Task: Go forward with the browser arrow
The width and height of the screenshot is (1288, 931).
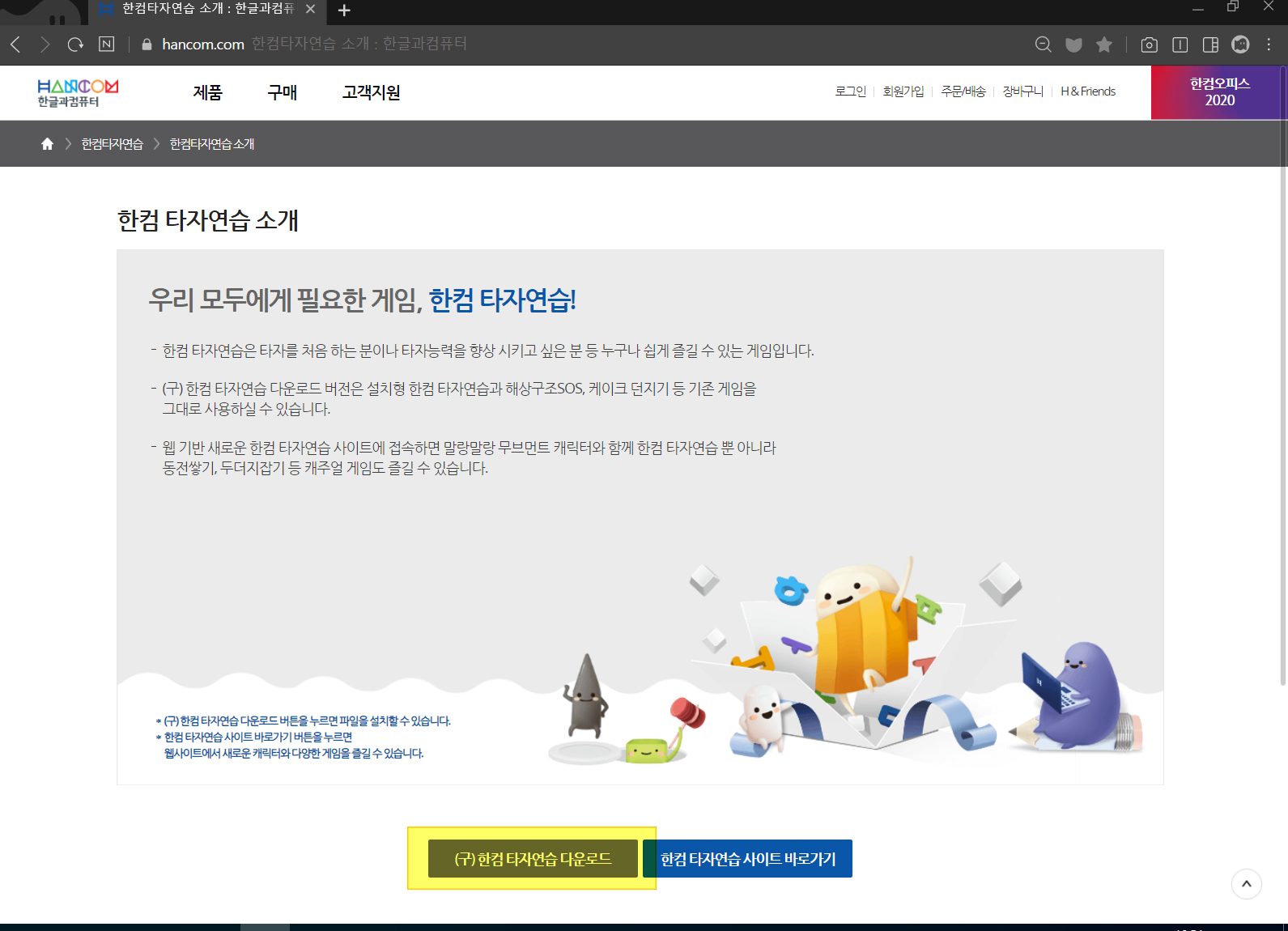Action: pos(45,45)
